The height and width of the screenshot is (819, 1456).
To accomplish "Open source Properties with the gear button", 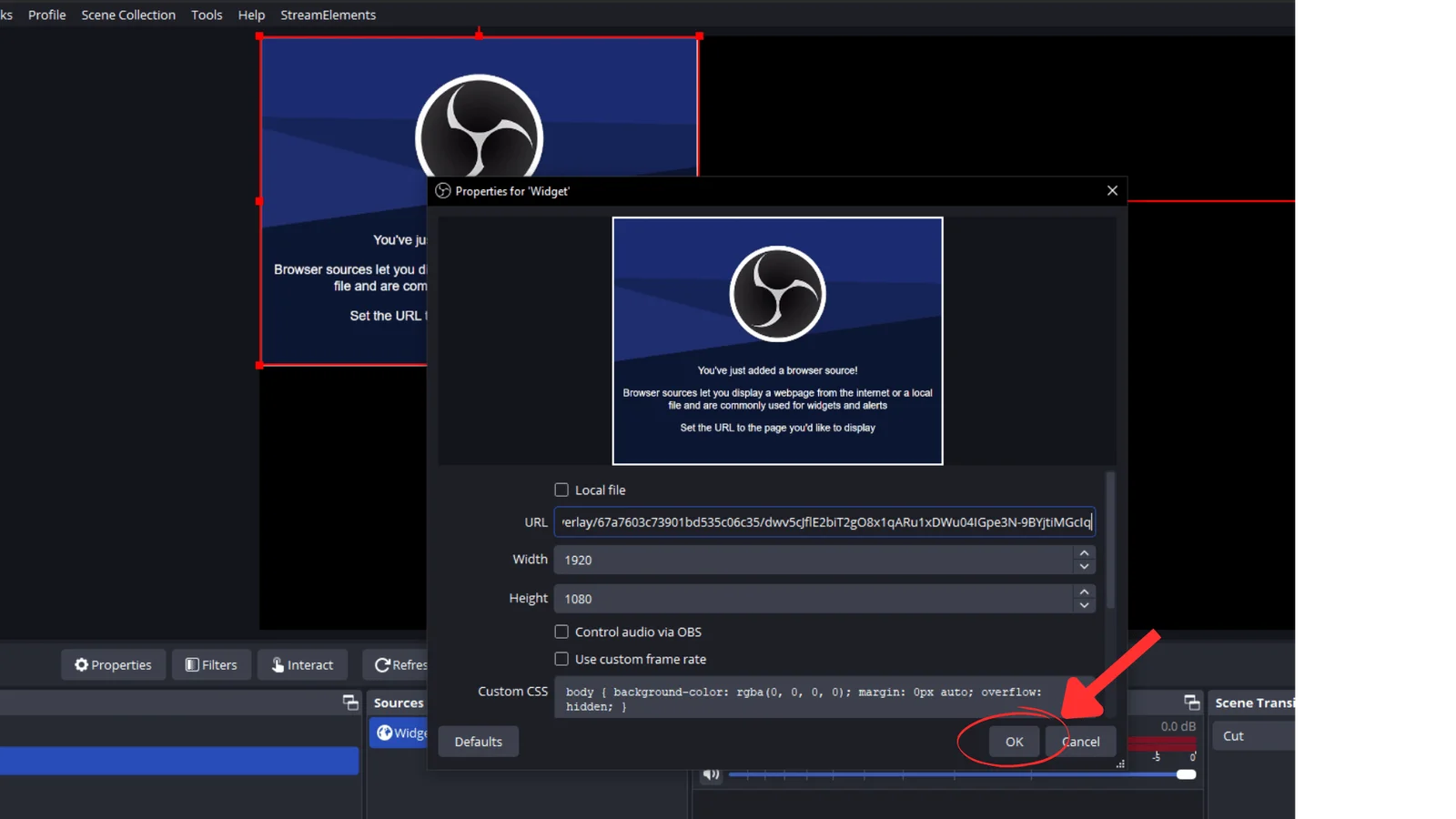I will tap(114, 665).
